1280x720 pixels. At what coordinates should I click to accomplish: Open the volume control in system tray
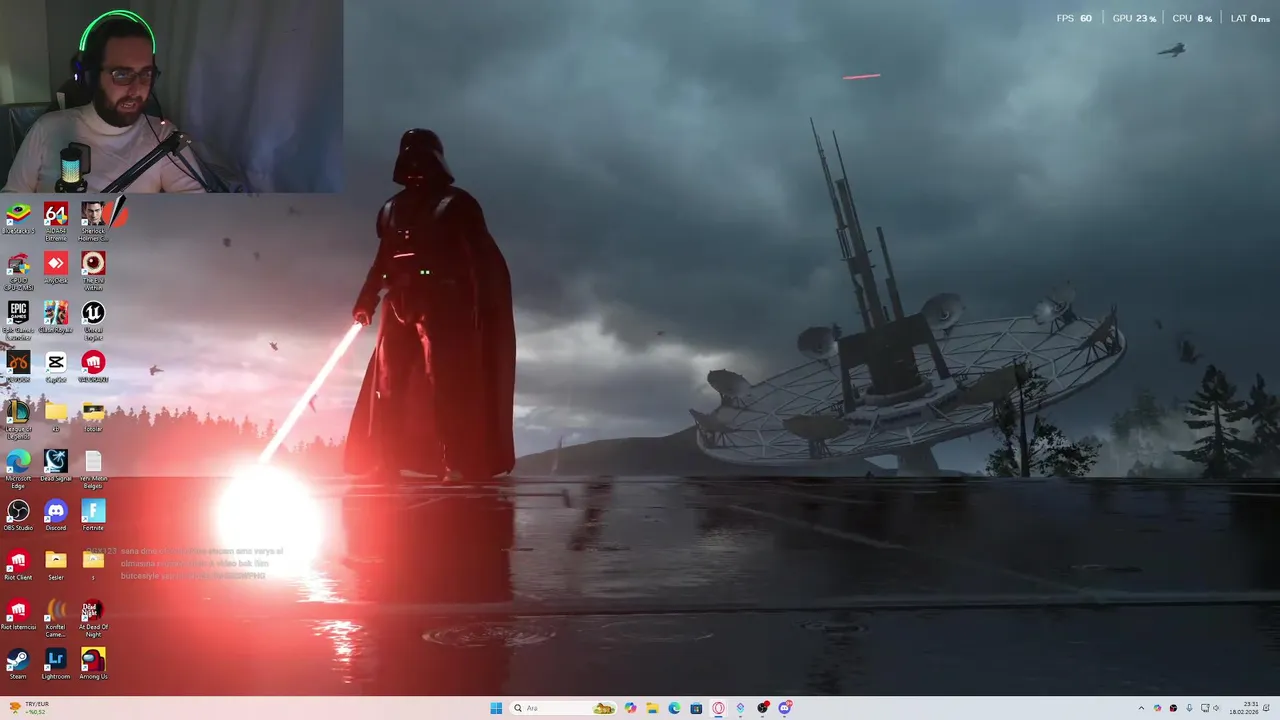click(x=1216, y=708)
